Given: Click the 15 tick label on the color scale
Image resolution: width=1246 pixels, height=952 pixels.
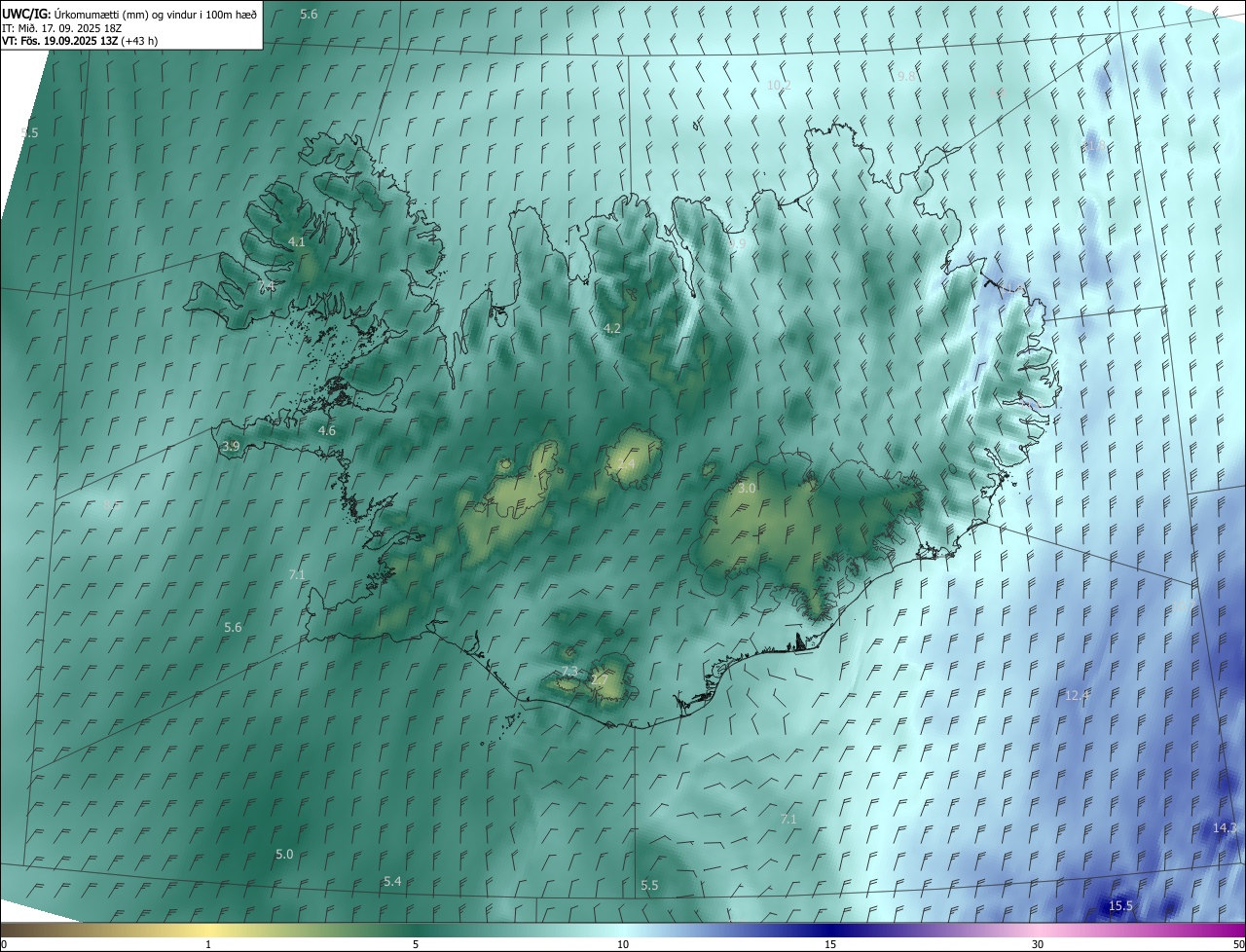Looking at the screenshot, I should point(830,944).
